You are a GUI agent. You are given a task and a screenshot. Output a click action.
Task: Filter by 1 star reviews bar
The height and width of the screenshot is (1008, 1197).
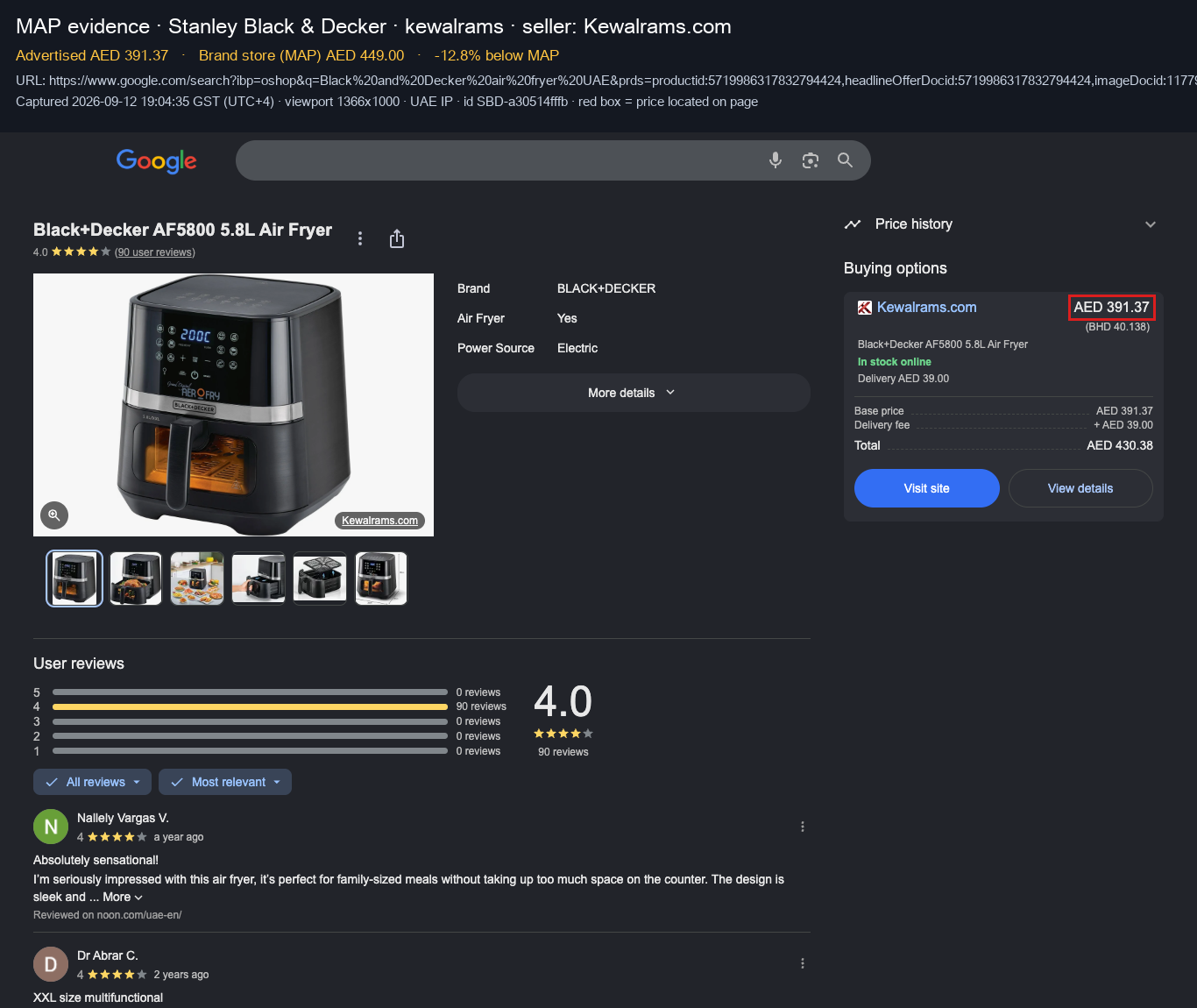click(x=250, y=751)
